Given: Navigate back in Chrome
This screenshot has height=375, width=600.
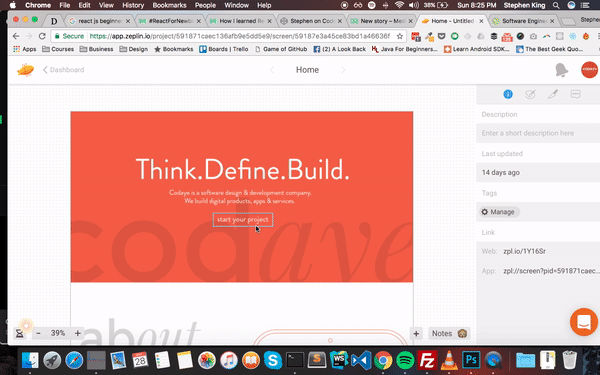Looking at the screenshot, I should (16, 36).
